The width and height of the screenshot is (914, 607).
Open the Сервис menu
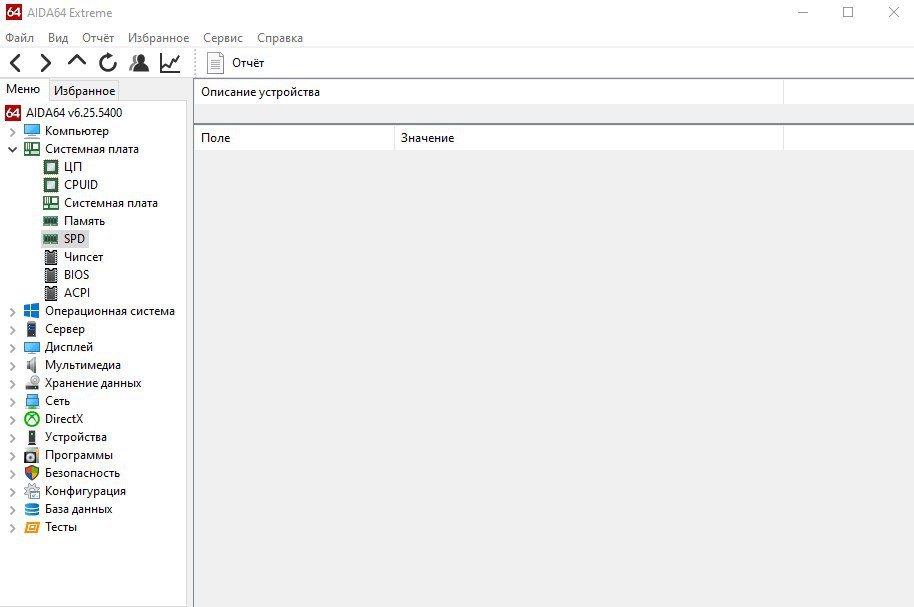tap(223, 38)
